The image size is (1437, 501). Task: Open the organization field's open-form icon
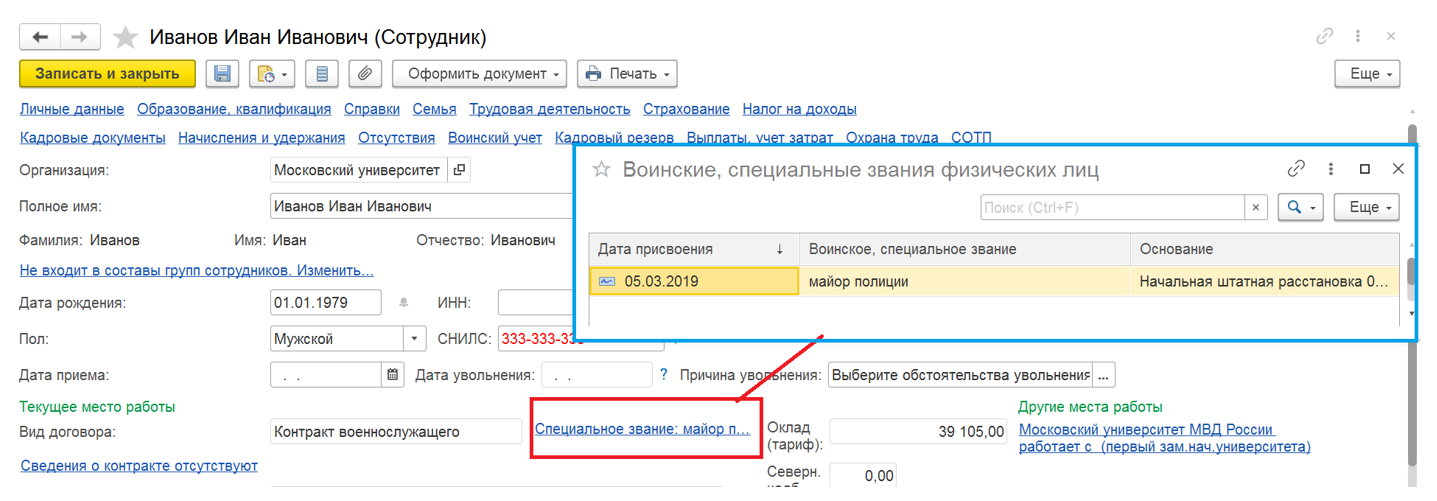coord(459,170)
